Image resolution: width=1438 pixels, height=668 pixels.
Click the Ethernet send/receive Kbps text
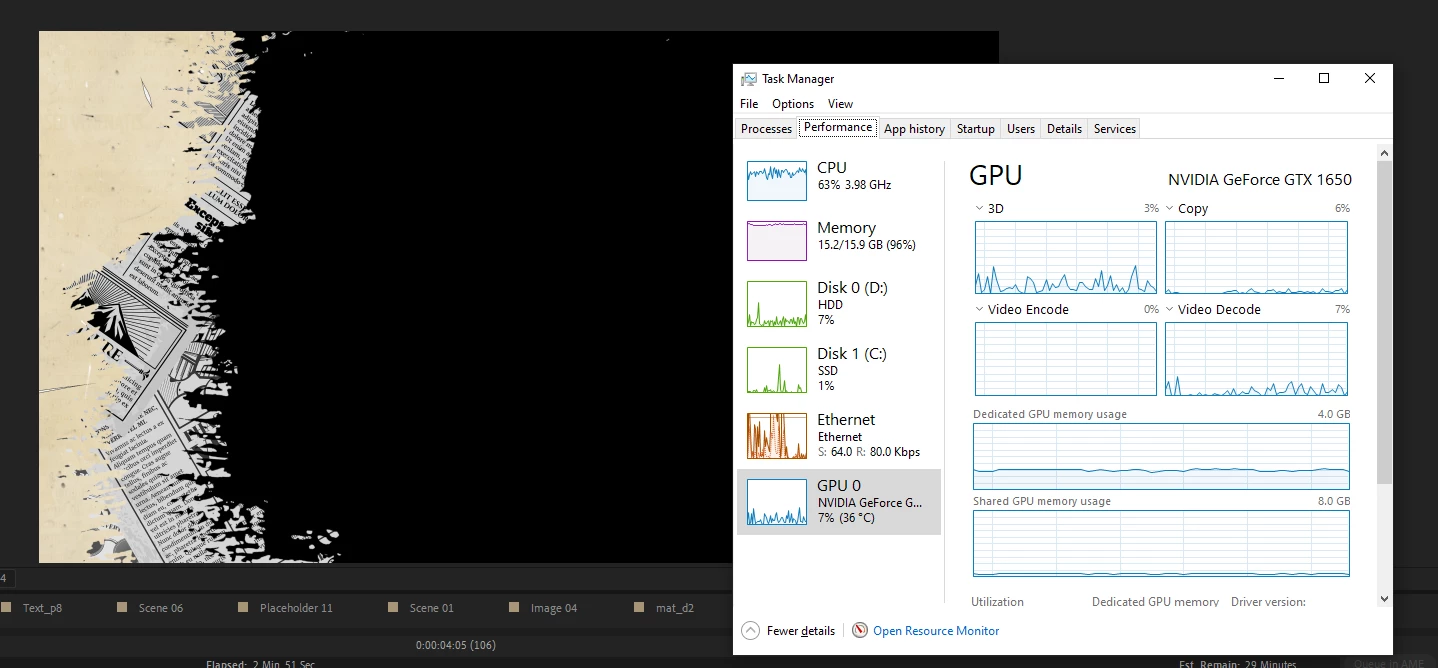868,452
